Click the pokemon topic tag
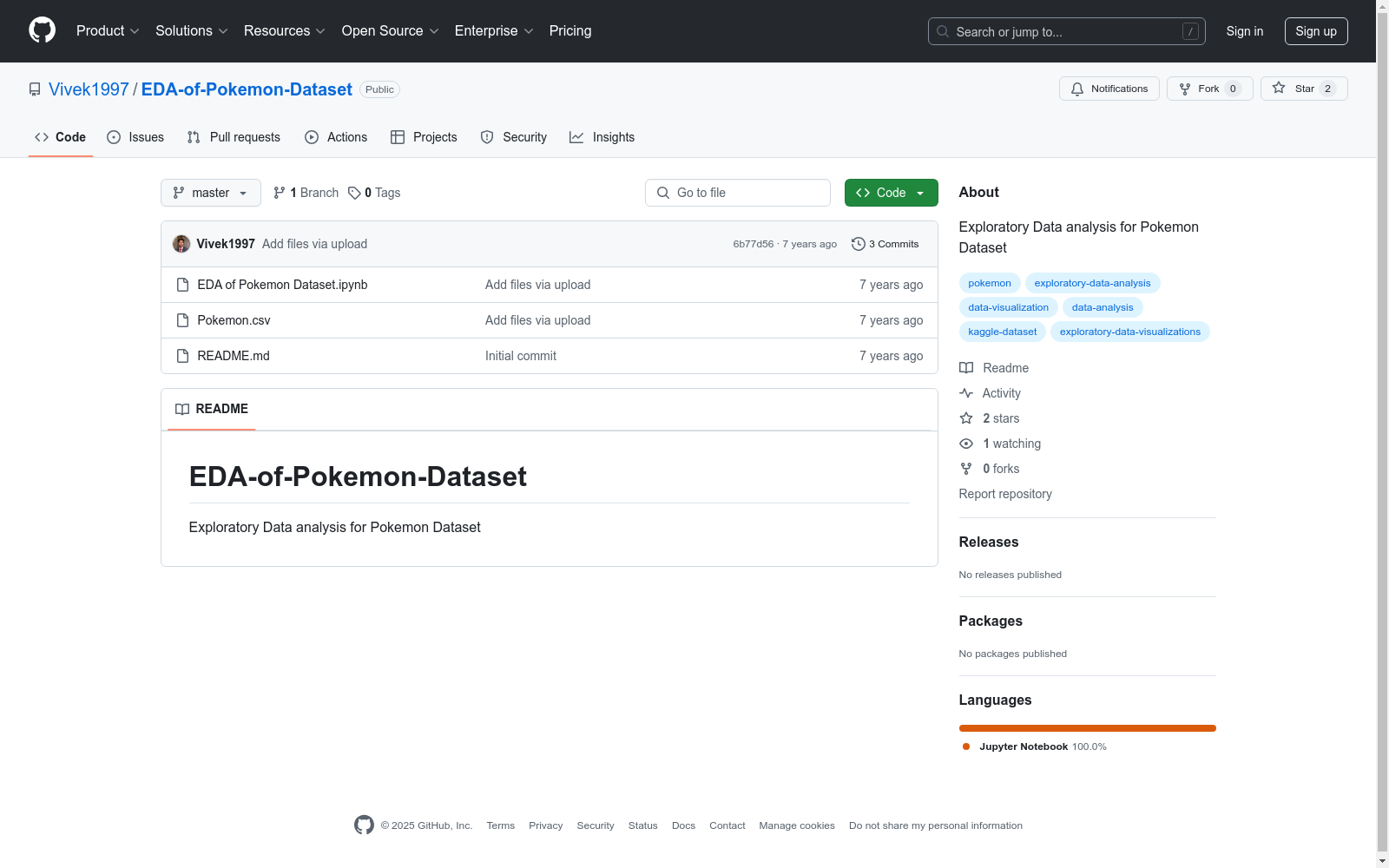 coord(990,283)
